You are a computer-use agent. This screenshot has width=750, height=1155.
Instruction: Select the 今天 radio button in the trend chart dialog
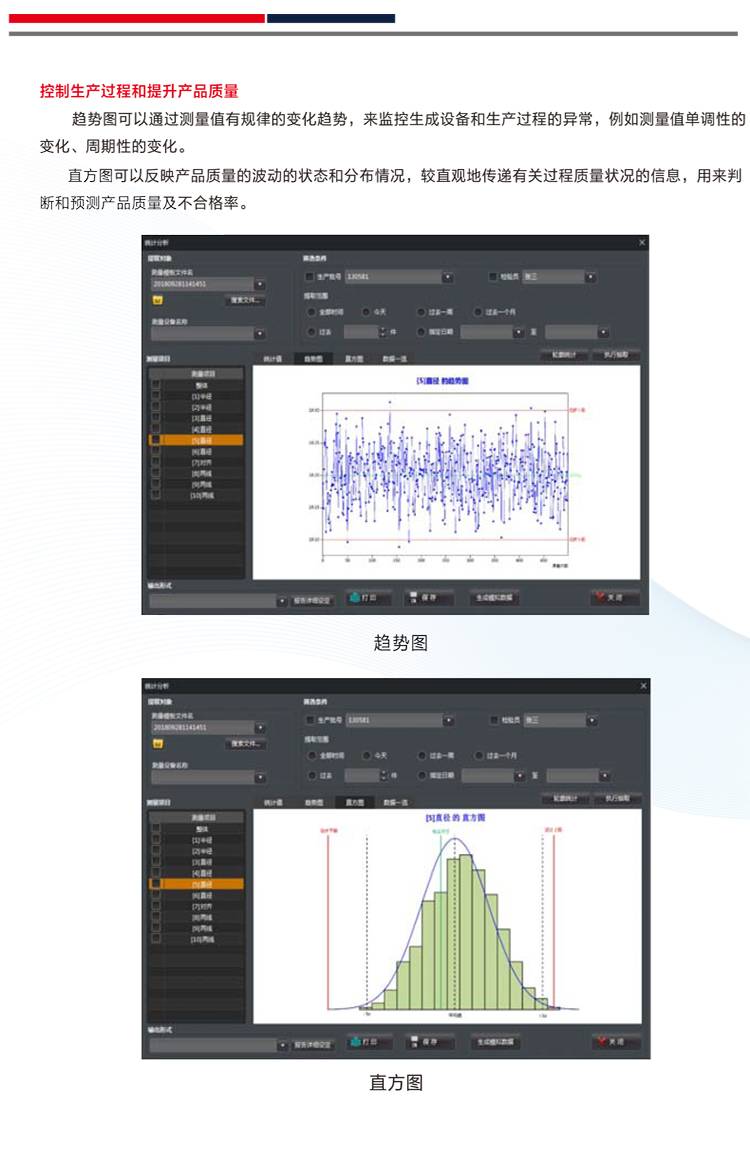tap(367, 311)
